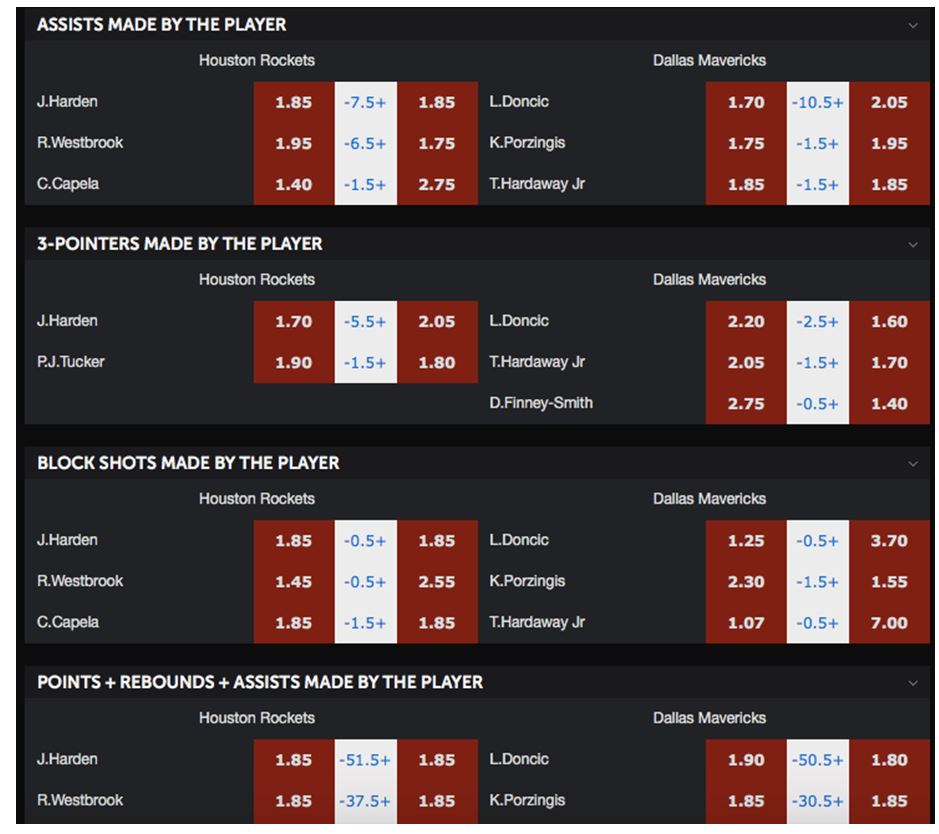Select L.Doncic 3-pointers 1.60 odds
Screen dimensions: 939x834
click(x=889, y=322)
